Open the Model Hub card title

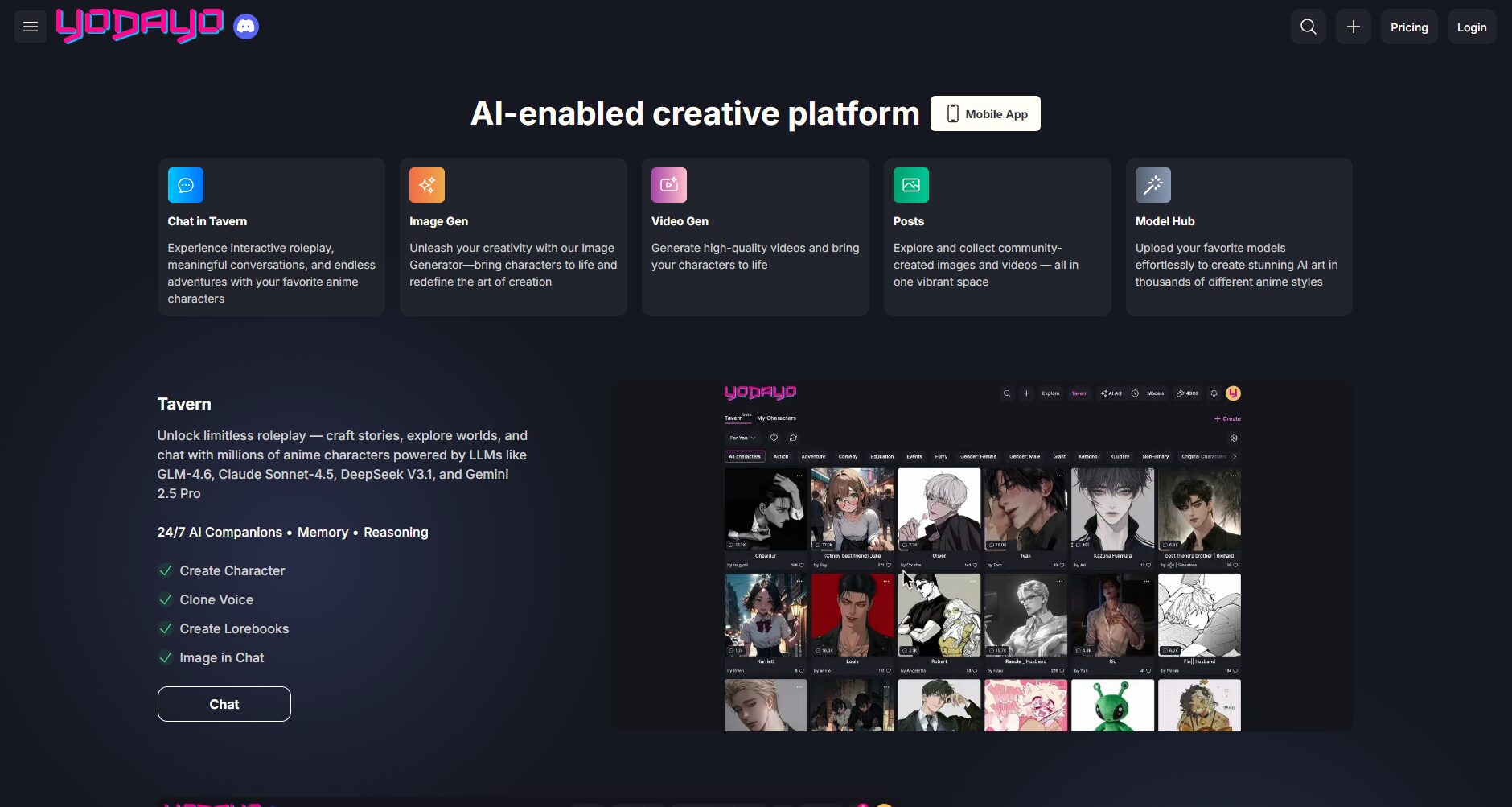1164,221
